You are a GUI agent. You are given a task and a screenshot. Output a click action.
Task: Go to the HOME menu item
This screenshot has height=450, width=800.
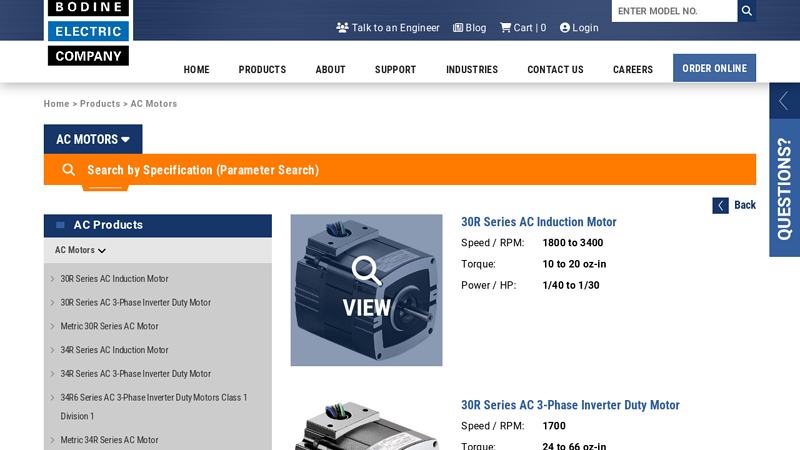tap(196, 69)
